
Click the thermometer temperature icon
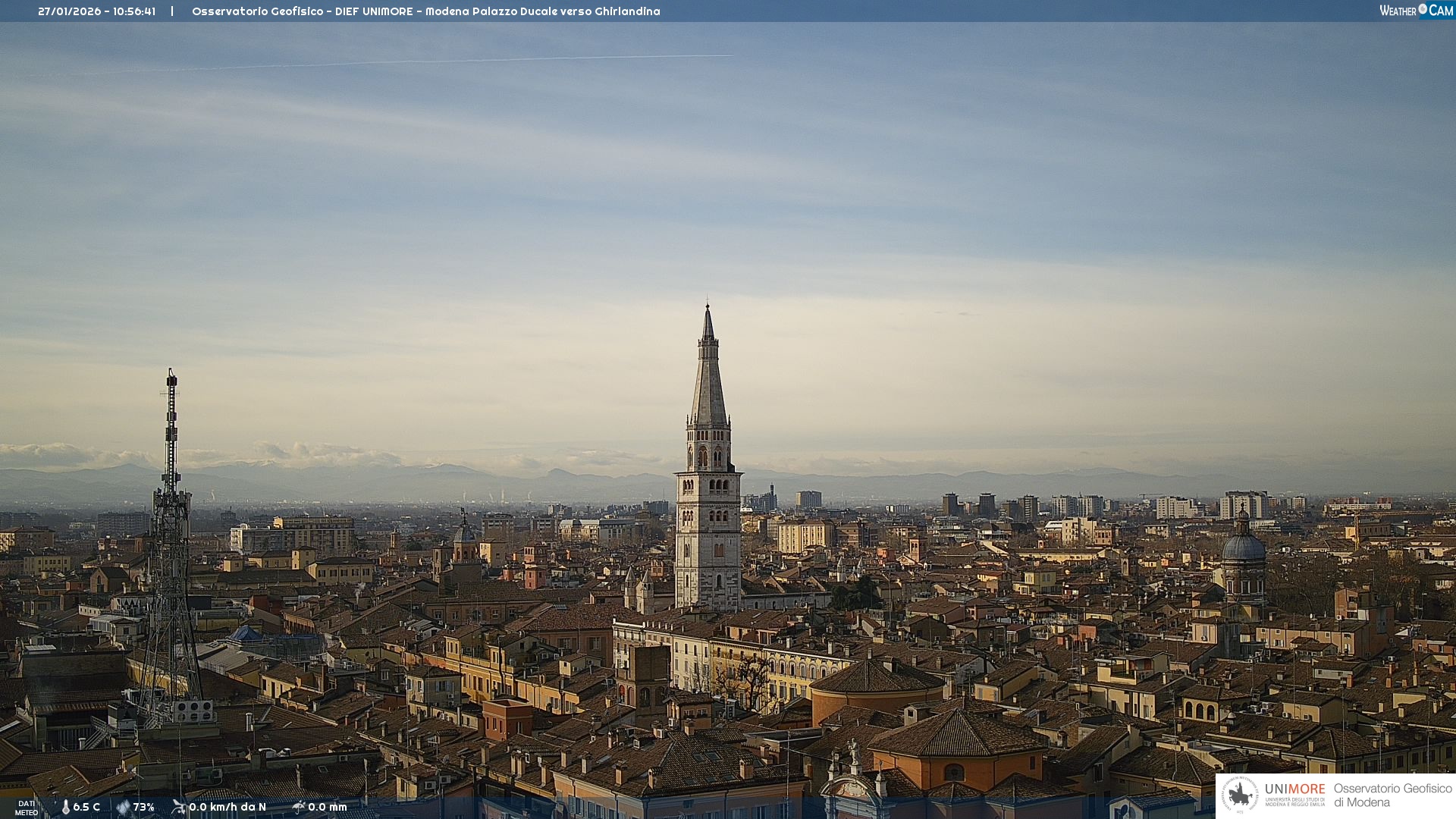(65, 807)
